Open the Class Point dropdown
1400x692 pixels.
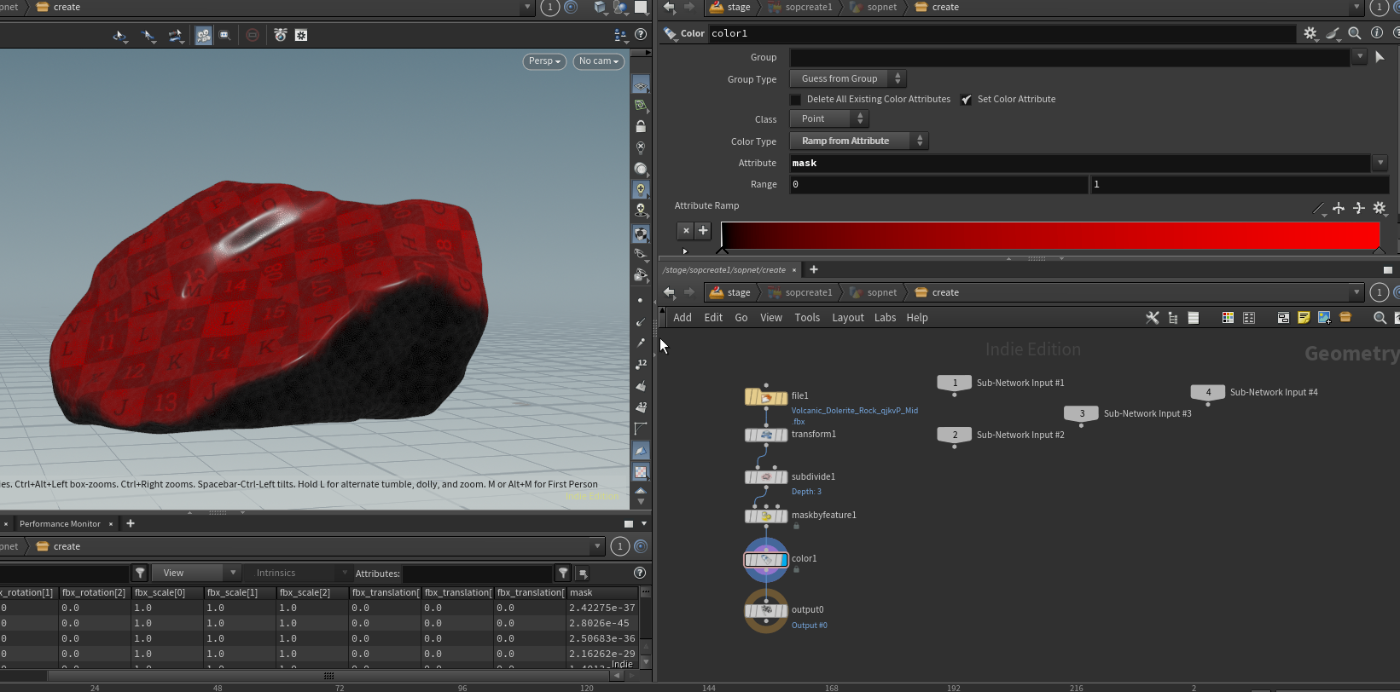829,119
